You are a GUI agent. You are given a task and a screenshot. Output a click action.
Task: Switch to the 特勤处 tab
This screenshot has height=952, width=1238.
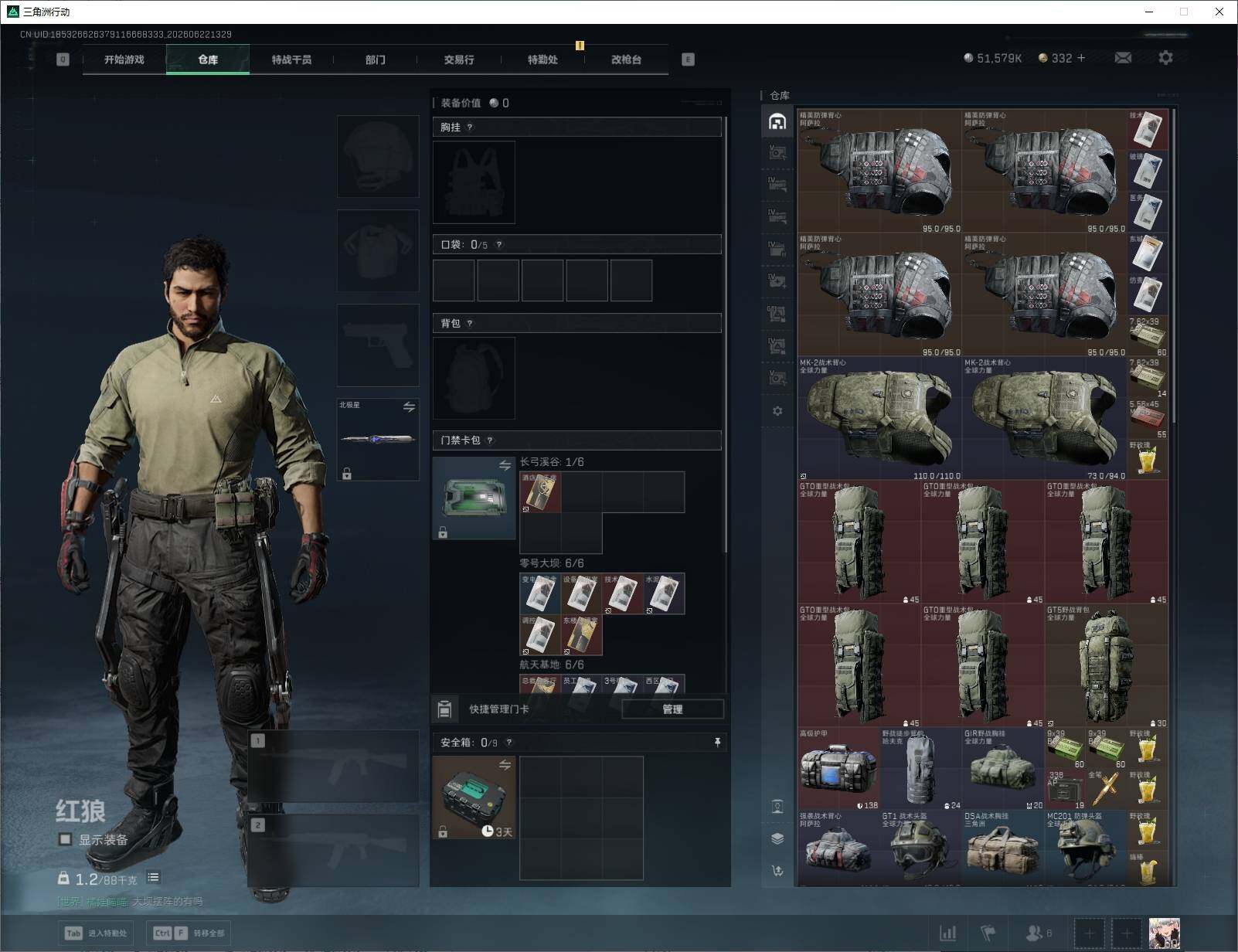[x=542, y=59]
